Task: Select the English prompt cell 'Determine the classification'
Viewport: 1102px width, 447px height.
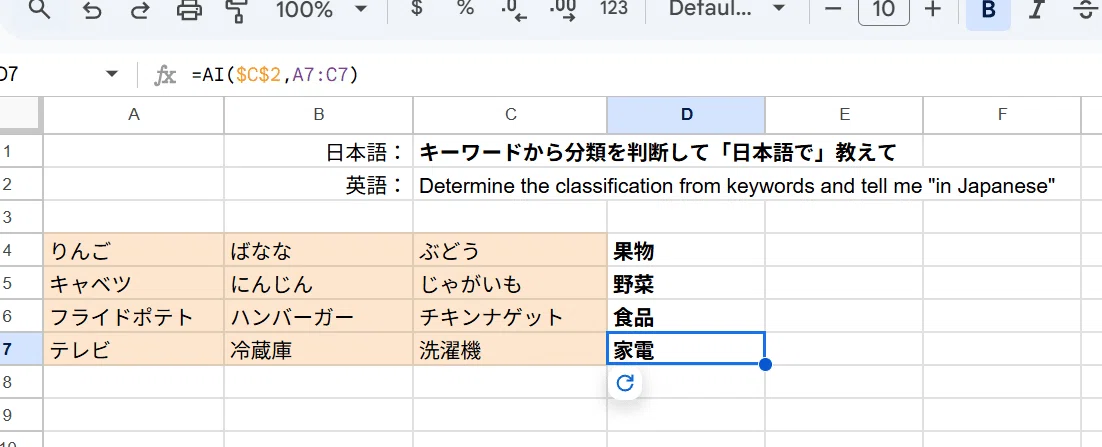Action: (x=510, y=184)
